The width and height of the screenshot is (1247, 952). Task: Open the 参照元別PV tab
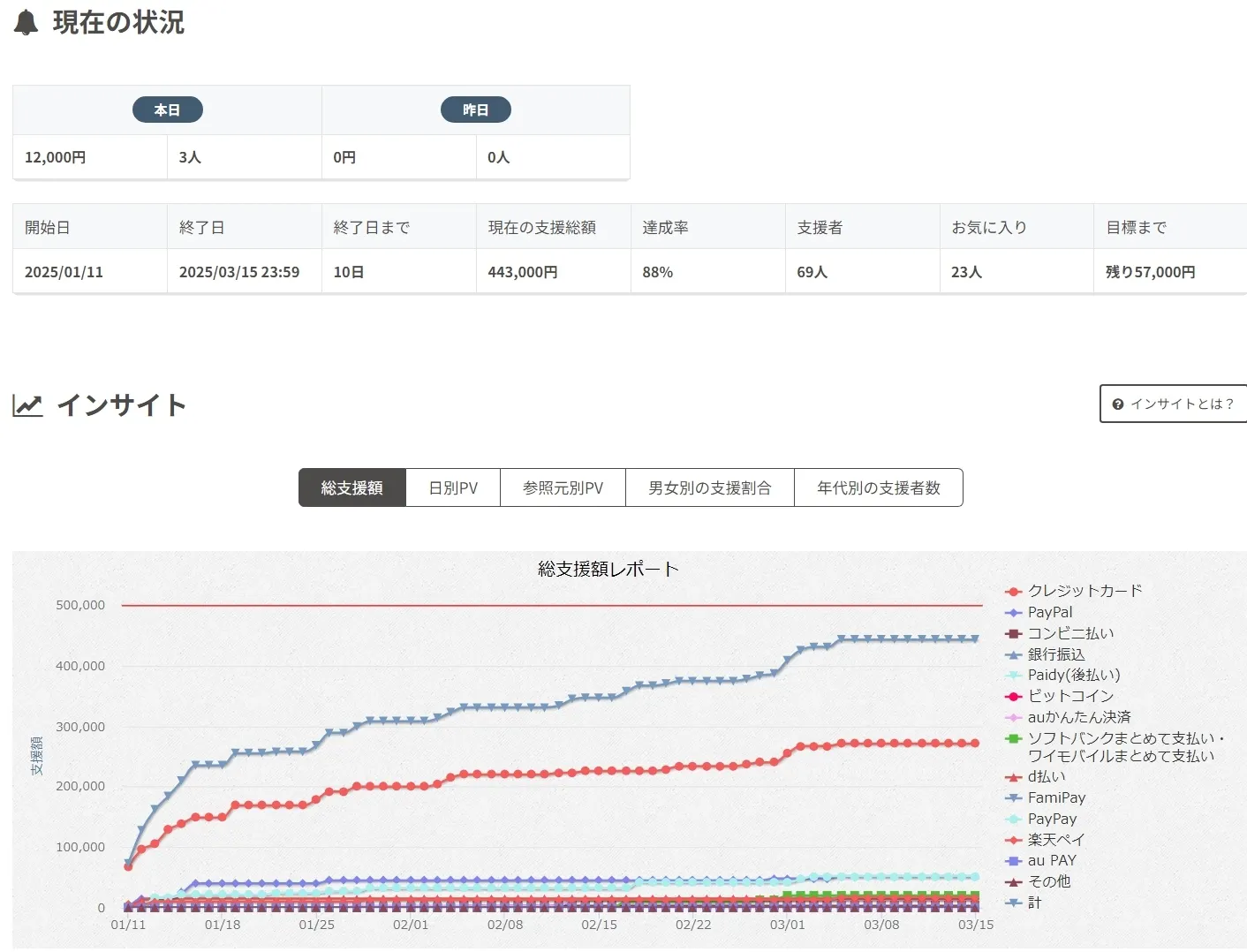click(x=563, y=488)
